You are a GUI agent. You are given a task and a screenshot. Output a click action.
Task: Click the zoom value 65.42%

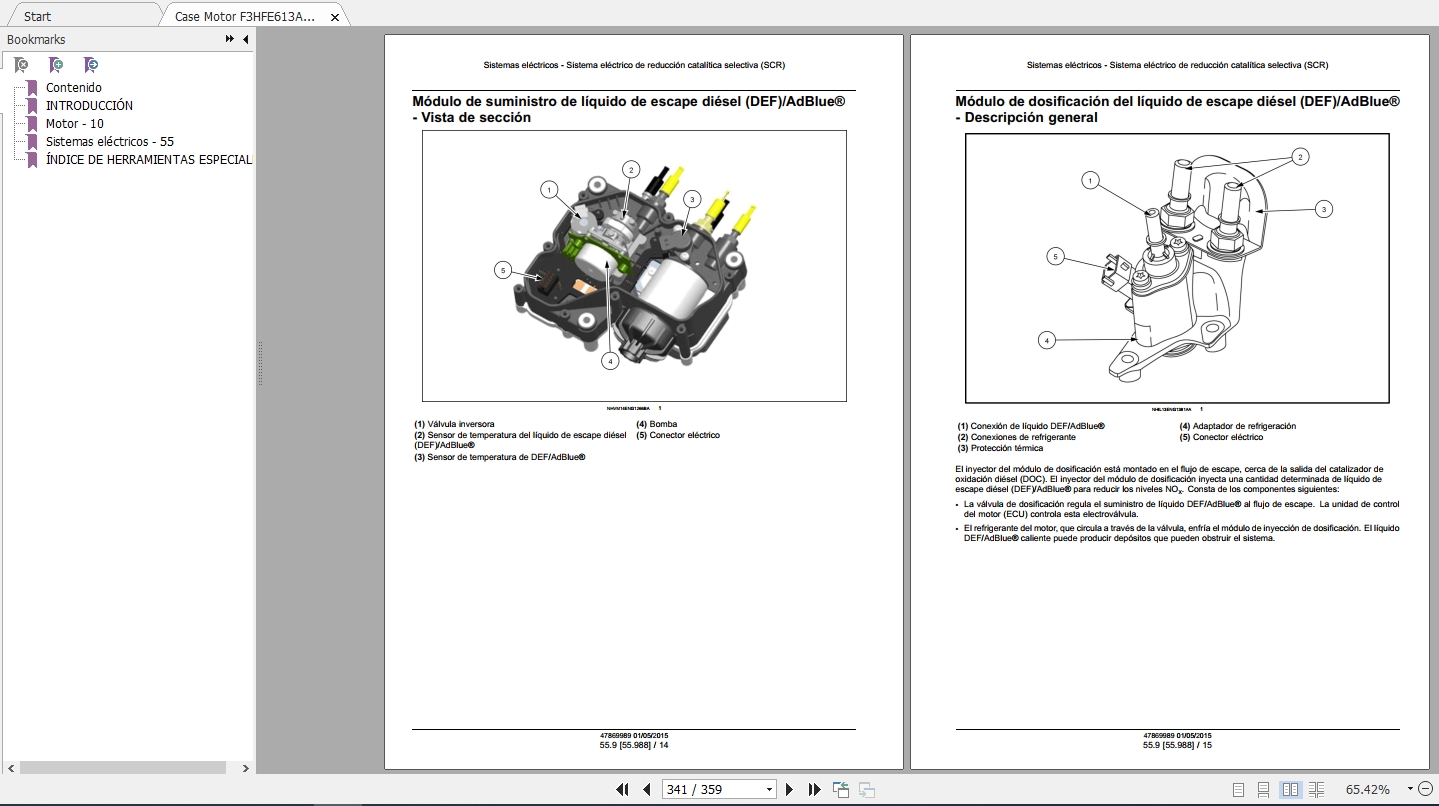(1367, 790)
